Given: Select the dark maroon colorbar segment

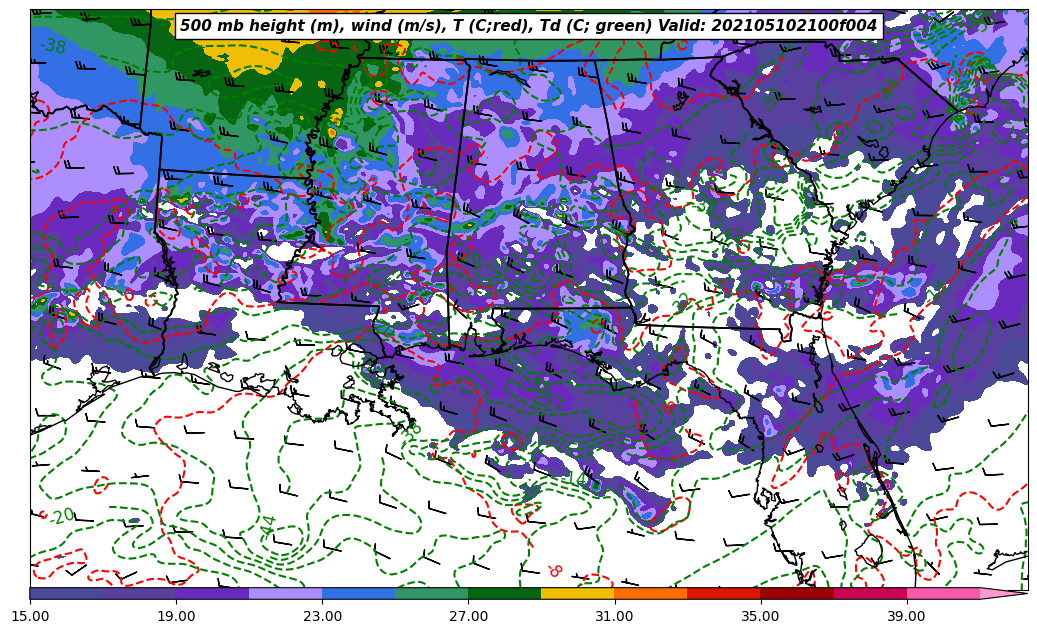Looking at the screenshot, I should click(x=796, y=593).
